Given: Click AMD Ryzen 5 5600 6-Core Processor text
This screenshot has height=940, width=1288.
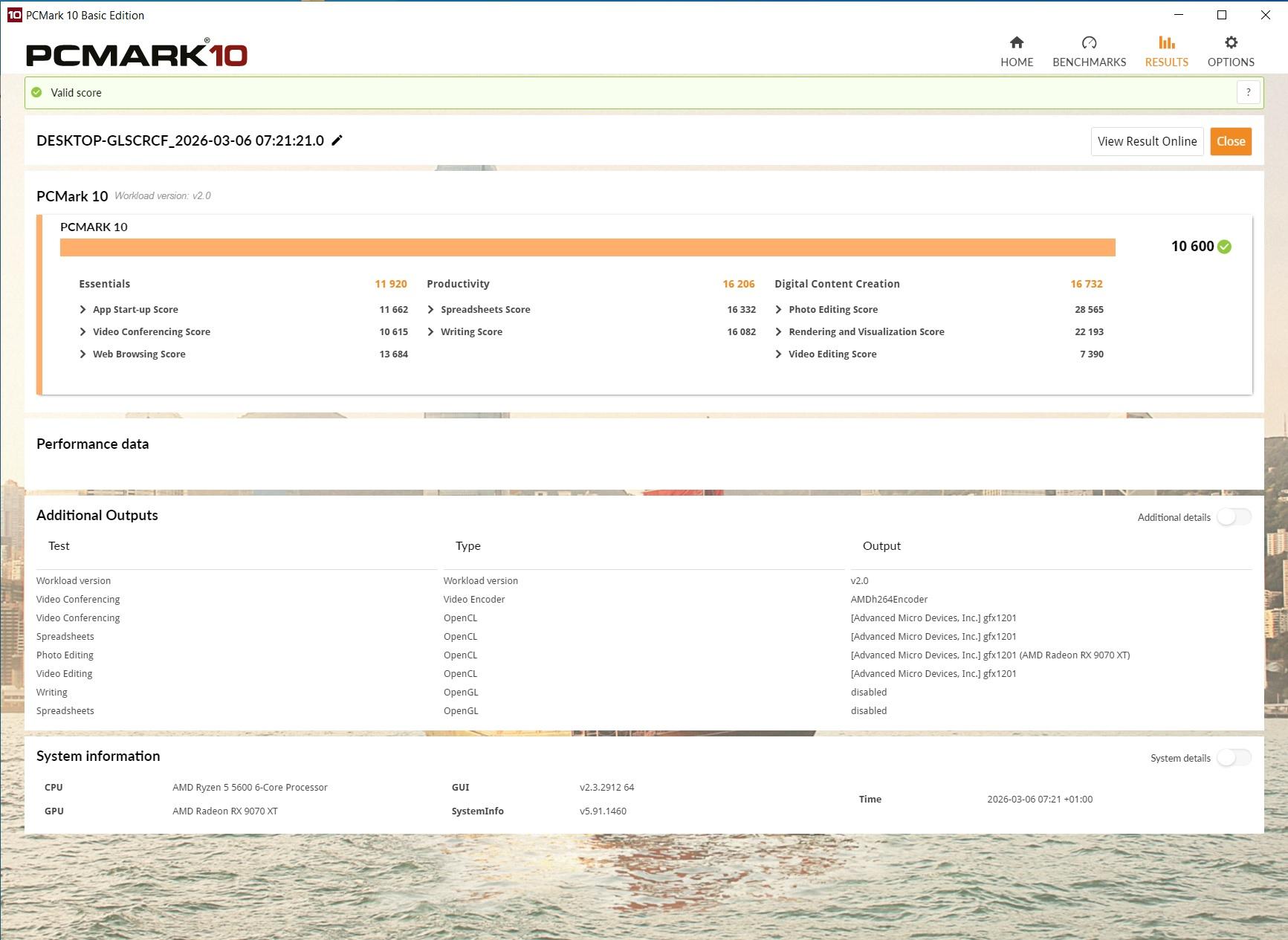Looking at the screenshot, I should point(250,787).
